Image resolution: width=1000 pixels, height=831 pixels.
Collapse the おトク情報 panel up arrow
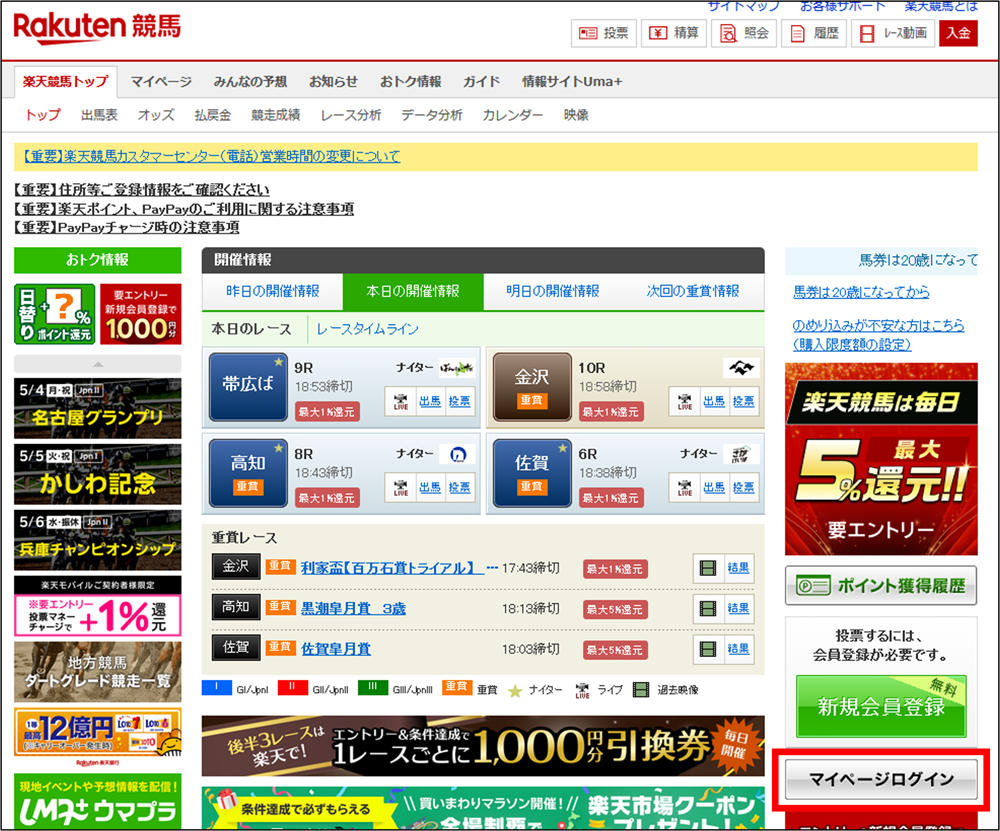(98, 364)
